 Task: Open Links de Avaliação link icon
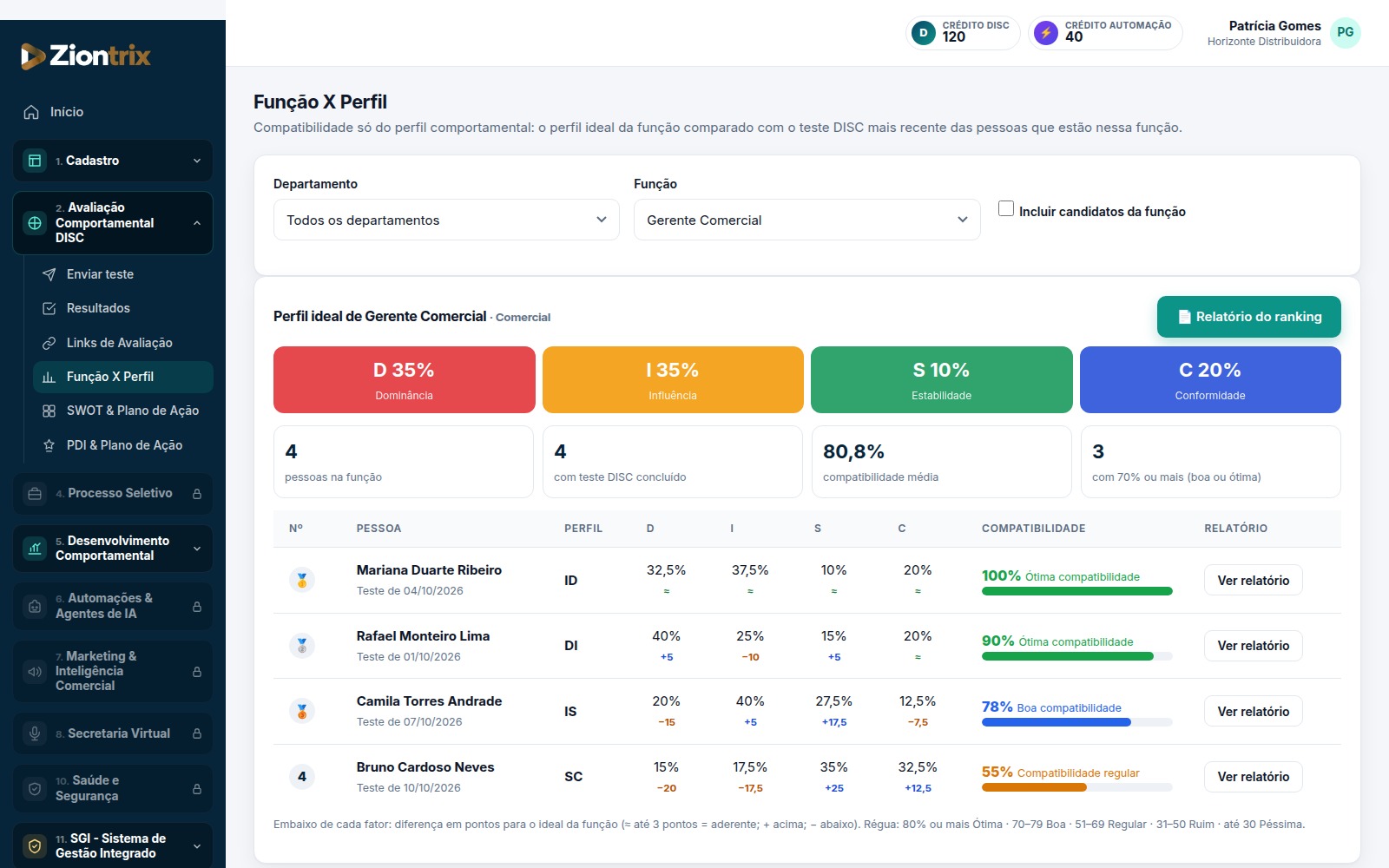[49, 343]
